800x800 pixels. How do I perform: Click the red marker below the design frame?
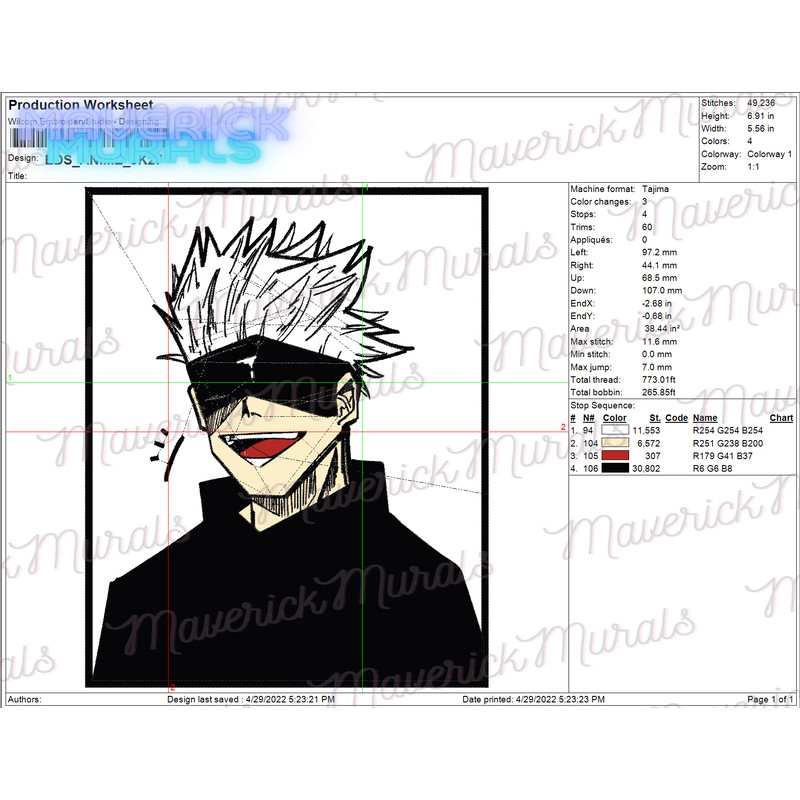click(174, 687)
